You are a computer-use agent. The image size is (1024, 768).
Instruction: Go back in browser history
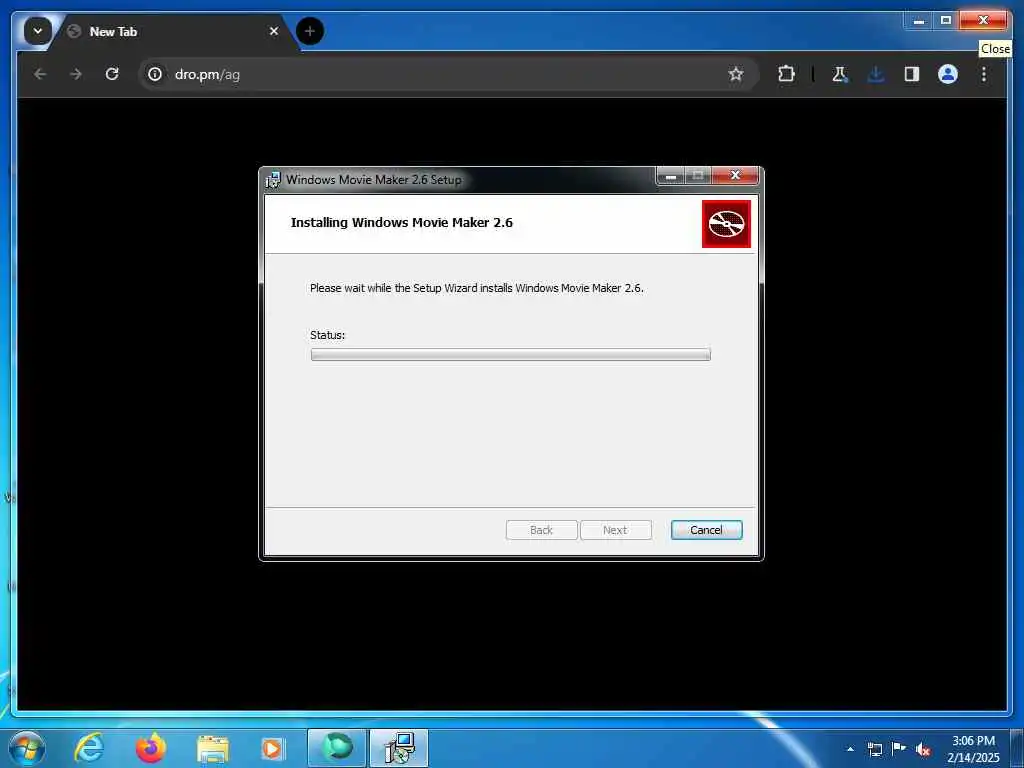[x=40, y=74]
